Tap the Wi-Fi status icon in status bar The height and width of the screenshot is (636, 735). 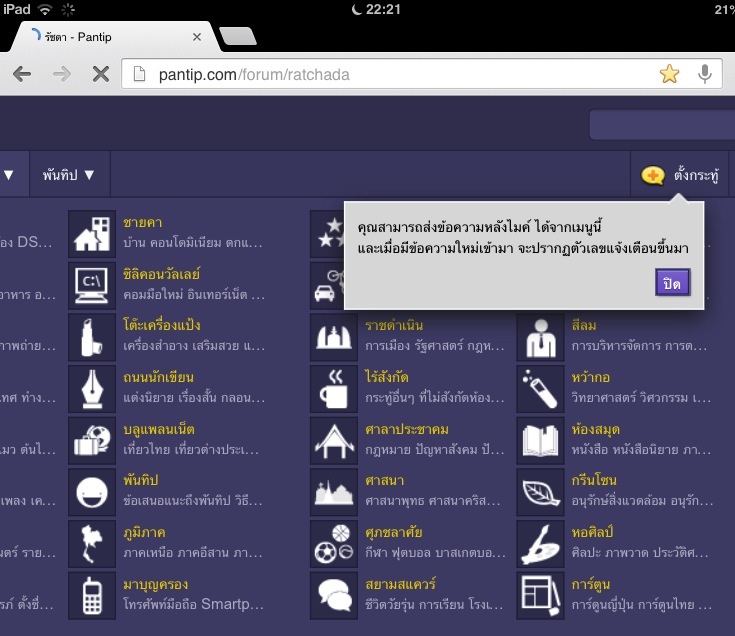tap(45, 9)
